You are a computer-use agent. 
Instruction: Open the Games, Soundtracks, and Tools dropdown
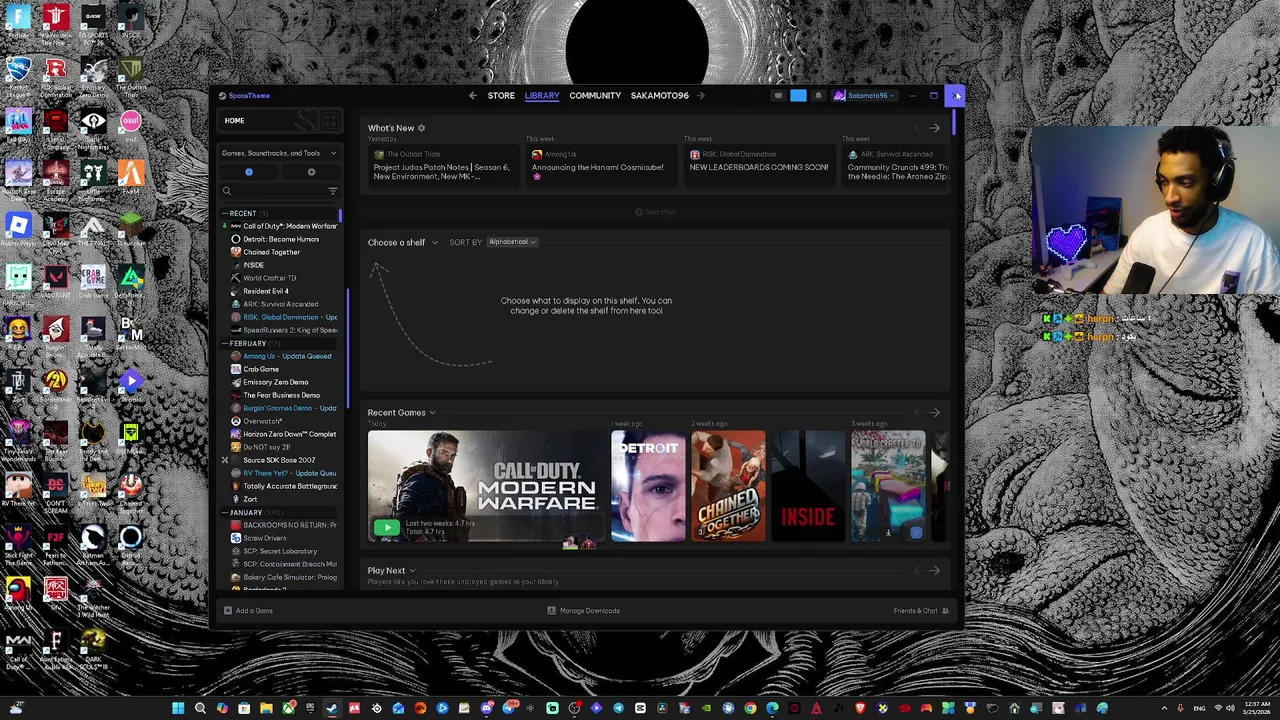pyautogui.click(x=279, y=153)
